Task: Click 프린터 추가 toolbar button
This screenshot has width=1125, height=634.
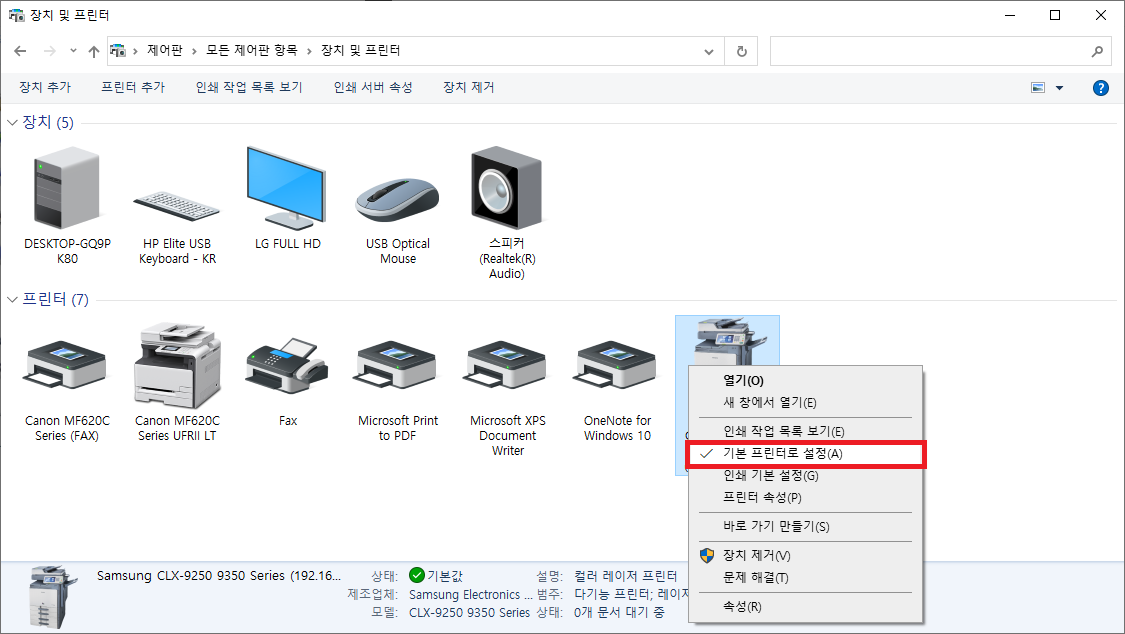Action: tap(133, 87)
